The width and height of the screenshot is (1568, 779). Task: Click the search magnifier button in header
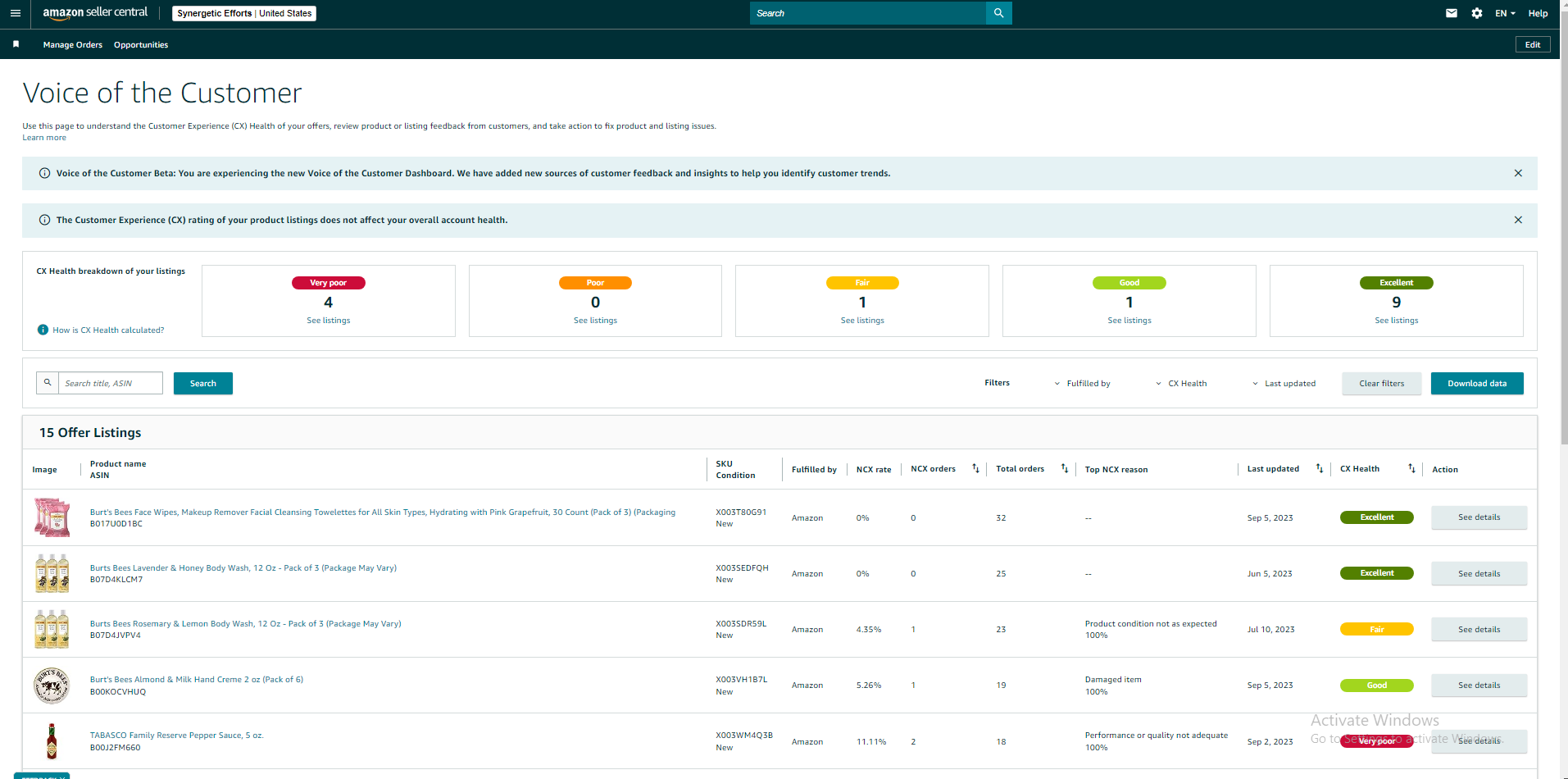point(998,13)
